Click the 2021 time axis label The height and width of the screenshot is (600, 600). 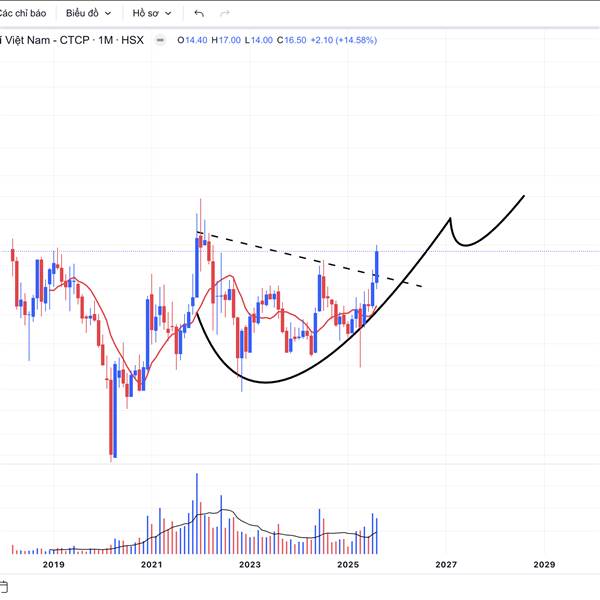click(x=152, y=564)
